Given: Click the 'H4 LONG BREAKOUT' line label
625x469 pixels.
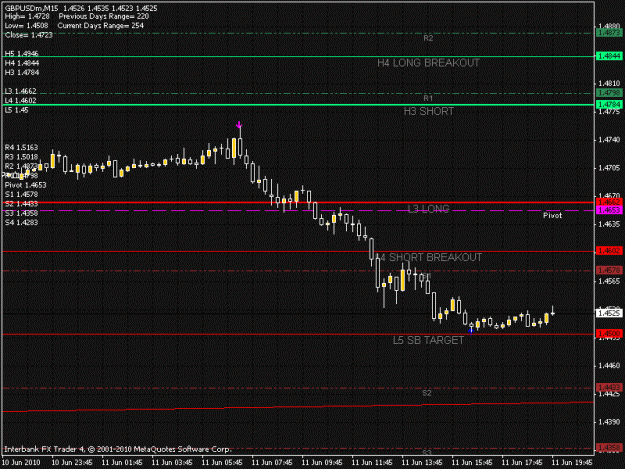Looking at the screenshot, I should point(428,63).
